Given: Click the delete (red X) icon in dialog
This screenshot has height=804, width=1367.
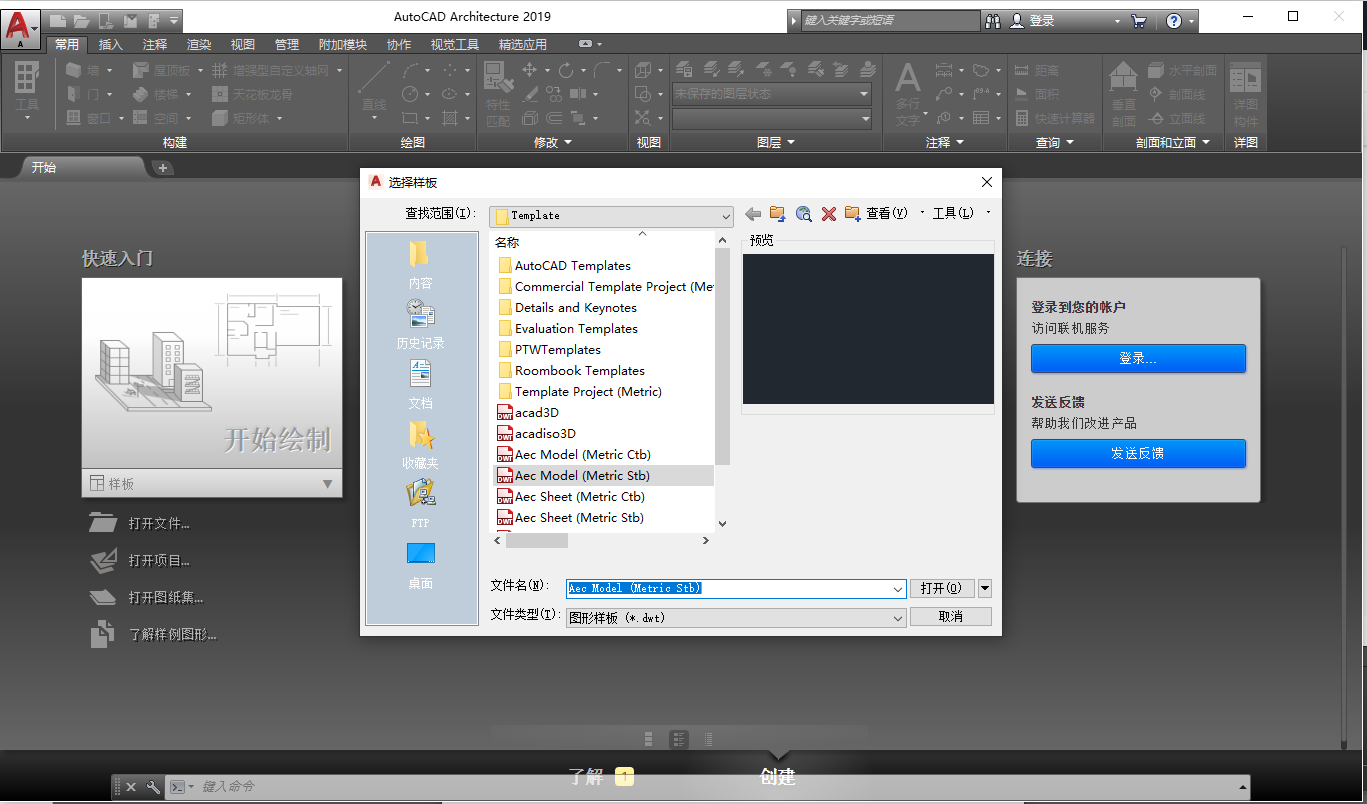Looking at the screenshot, I should 827,213.
